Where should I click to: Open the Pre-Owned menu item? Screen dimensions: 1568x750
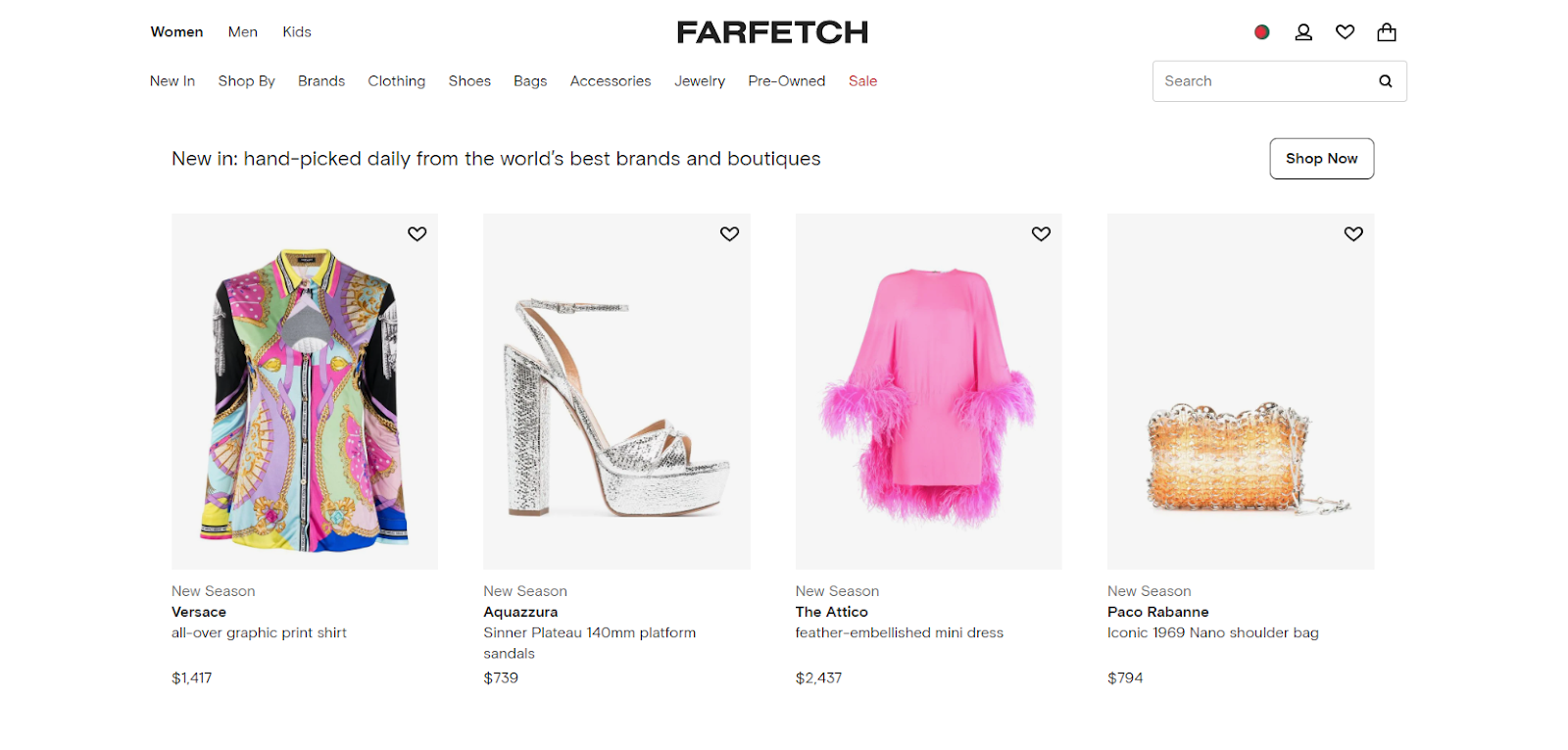click(x=786, y=81)
